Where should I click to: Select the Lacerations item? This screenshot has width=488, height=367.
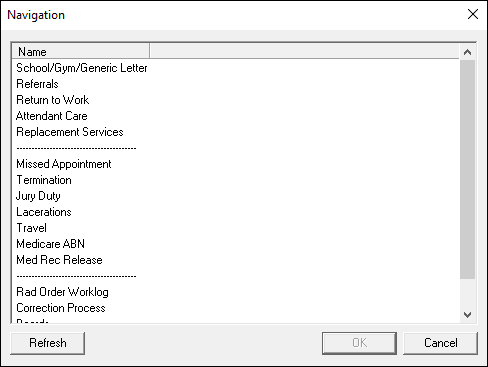click(x=44, y=212)
